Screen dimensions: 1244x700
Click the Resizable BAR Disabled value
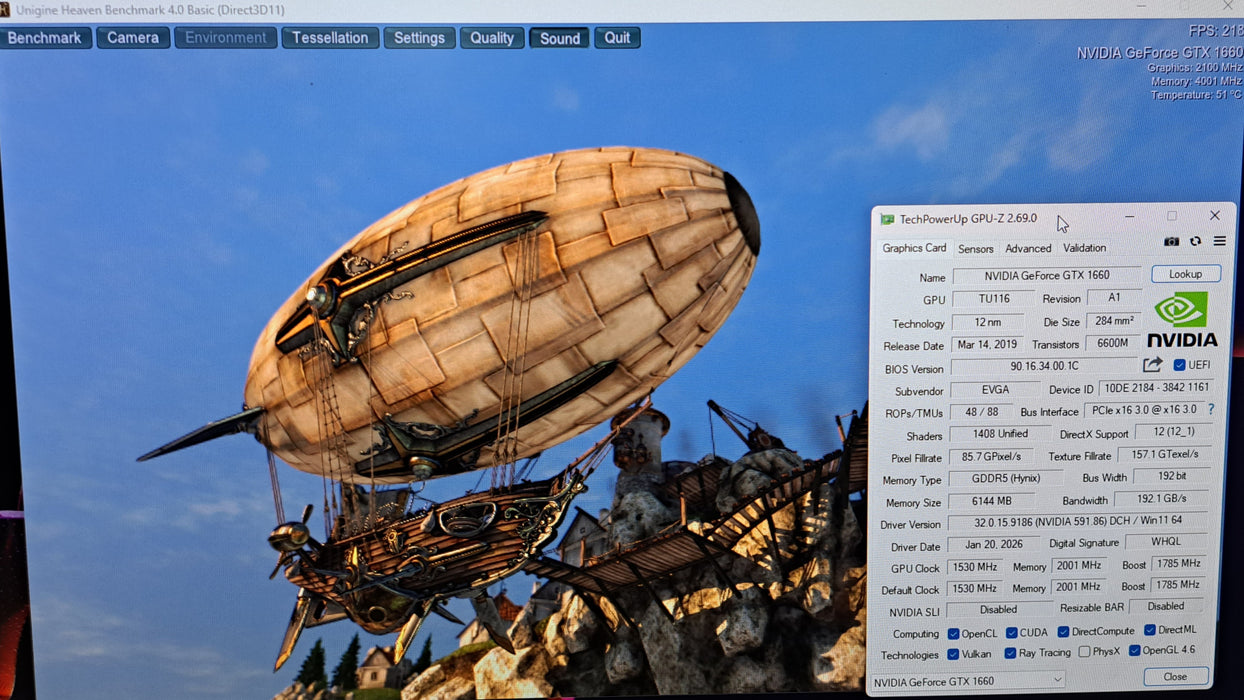pos(1166,606)
